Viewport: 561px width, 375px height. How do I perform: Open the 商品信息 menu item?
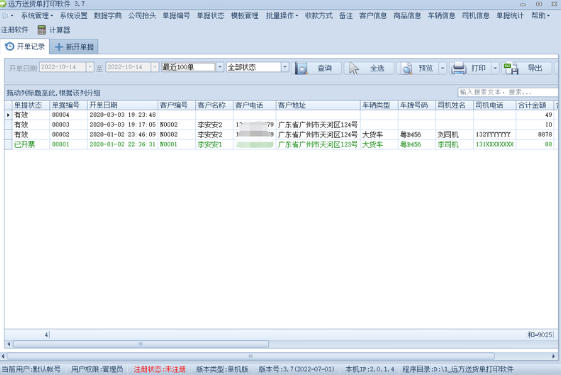click(407, 15)
